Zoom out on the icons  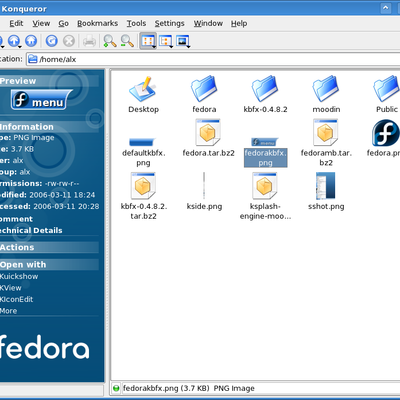coord(127,41)
